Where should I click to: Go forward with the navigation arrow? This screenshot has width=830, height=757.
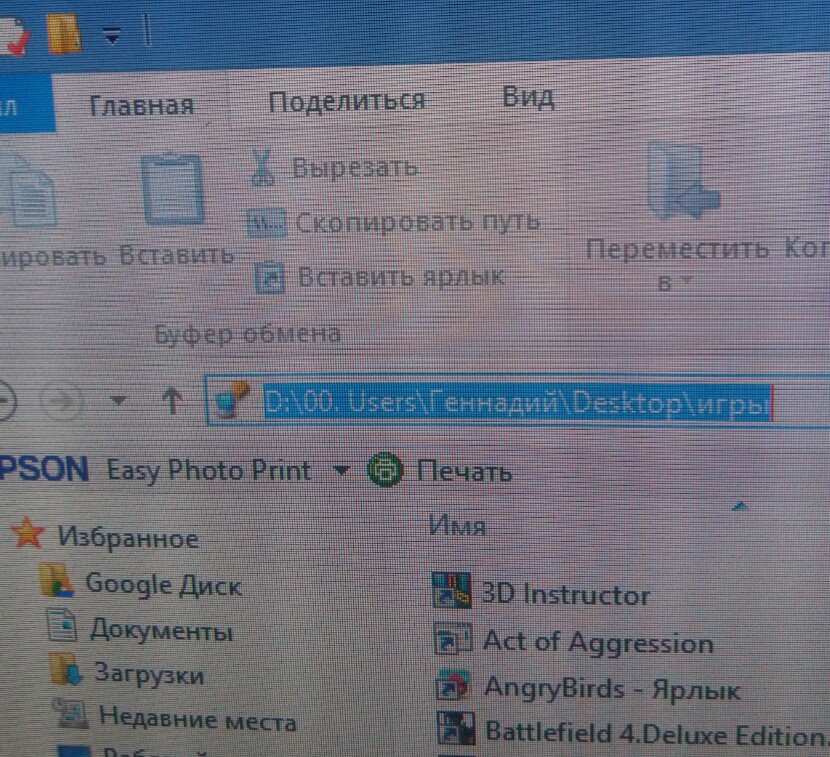point(61,401)
